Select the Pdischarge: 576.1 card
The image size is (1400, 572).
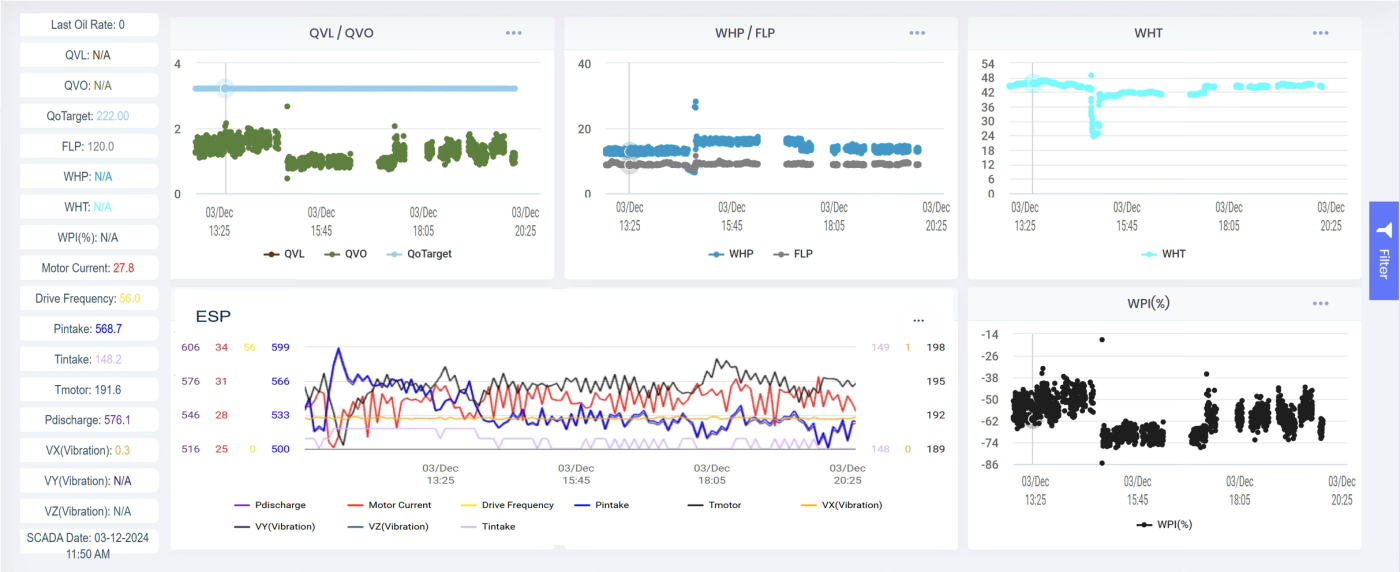pyautogui.click(x=89, y=420)
